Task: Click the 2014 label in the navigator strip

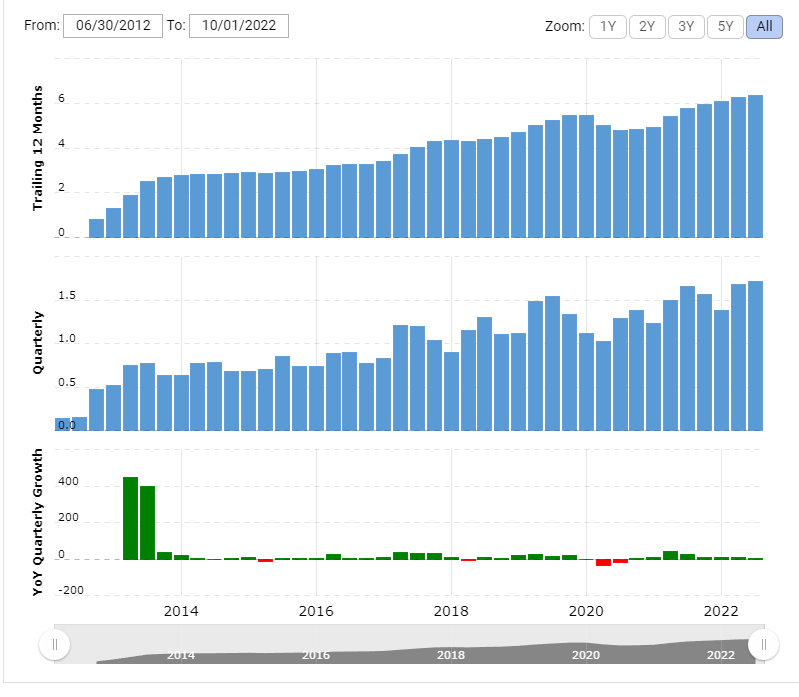Action: tap(181, 655)
